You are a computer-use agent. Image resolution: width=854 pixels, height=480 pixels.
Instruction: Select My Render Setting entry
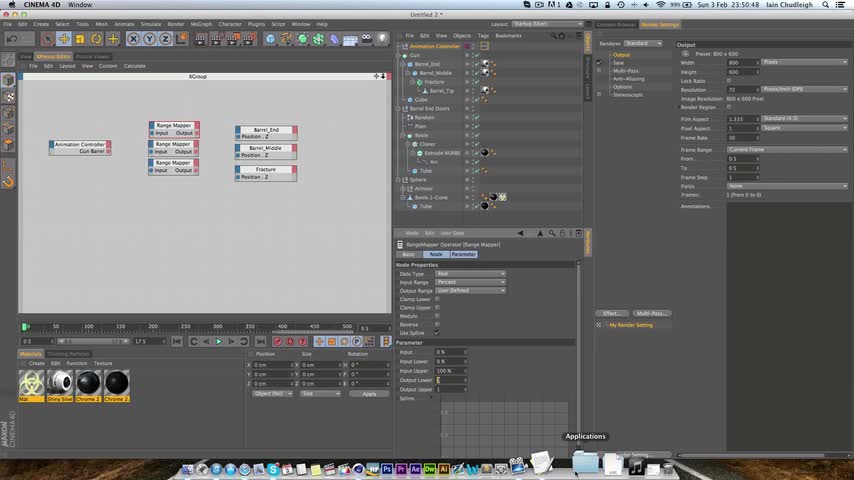631,325
